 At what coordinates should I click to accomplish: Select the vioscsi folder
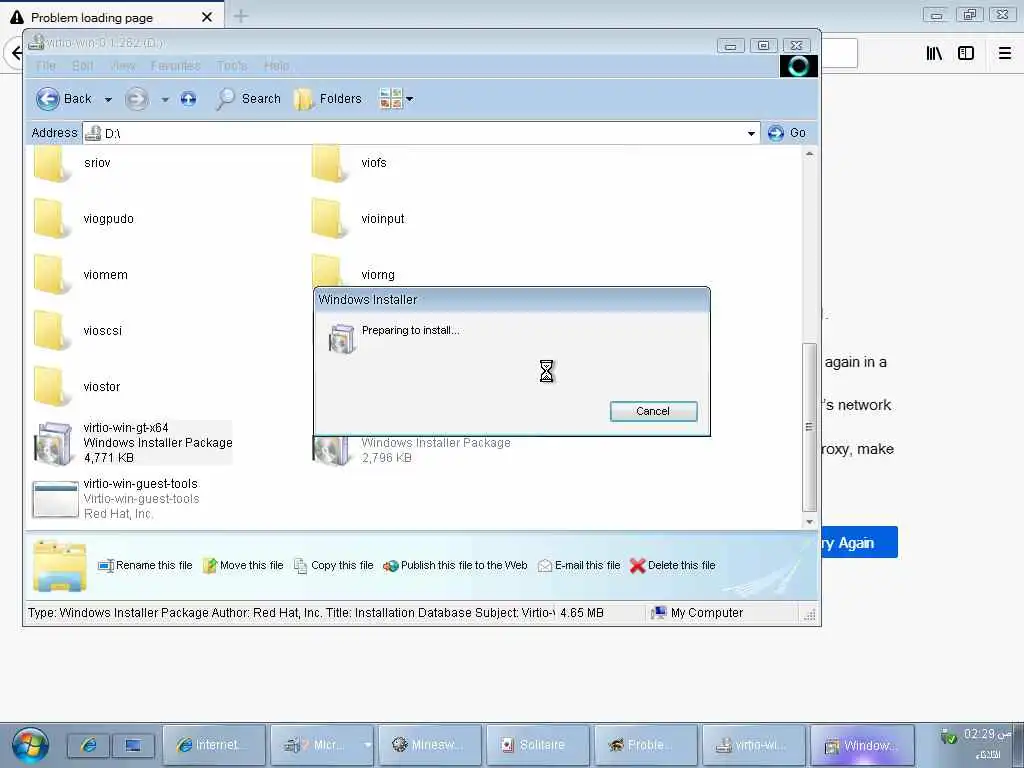pyautogui.click(x=77, y=330)
